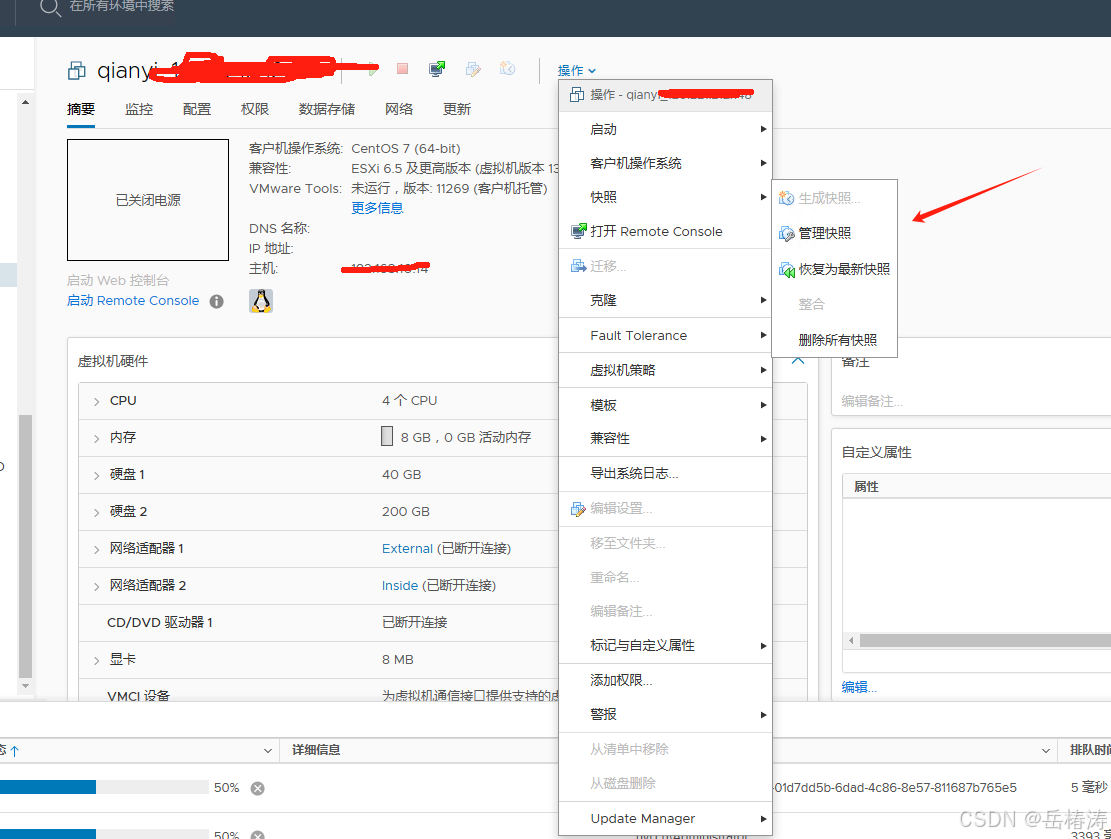Image resolution: width=1111 pixels, height=839 pixels.
Task: Open the 虚拟机策略 submenu
Action: point(665,370)
